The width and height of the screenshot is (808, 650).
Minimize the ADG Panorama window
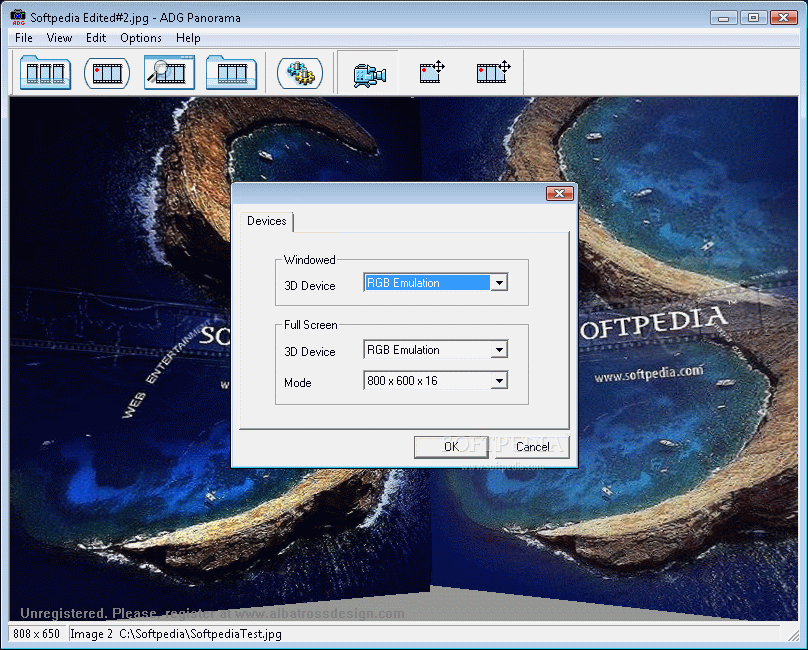pyautogui.click(x=723, y=18)
